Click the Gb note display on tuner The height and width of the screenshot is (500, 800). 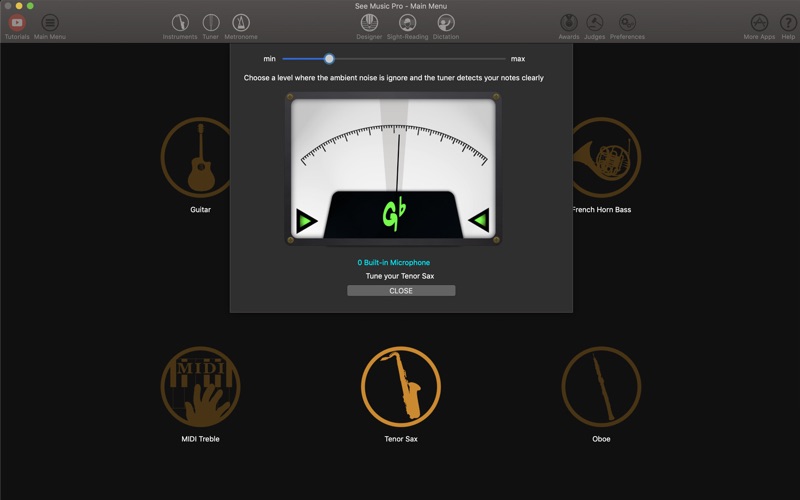[394, 214]
